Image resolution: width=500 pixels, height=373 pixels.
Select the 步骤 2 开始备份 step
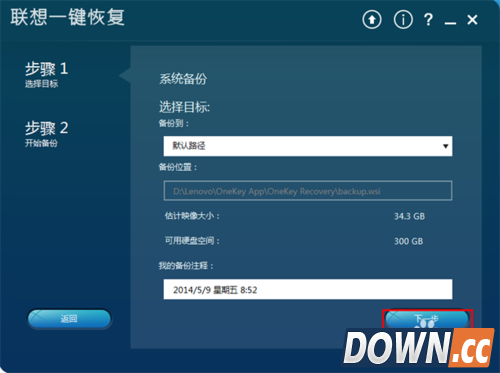tap(46, 133)
